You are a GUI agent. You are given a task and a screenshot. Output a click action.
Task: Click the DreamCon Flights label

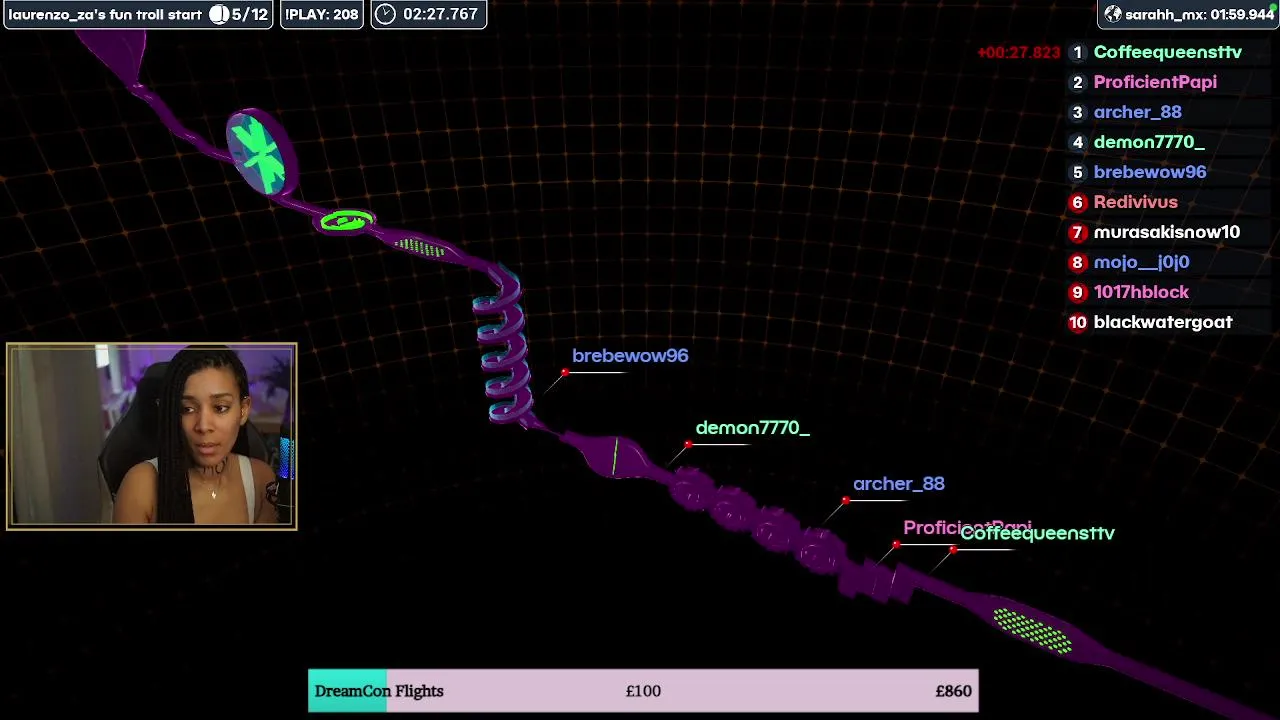point(379,691)
